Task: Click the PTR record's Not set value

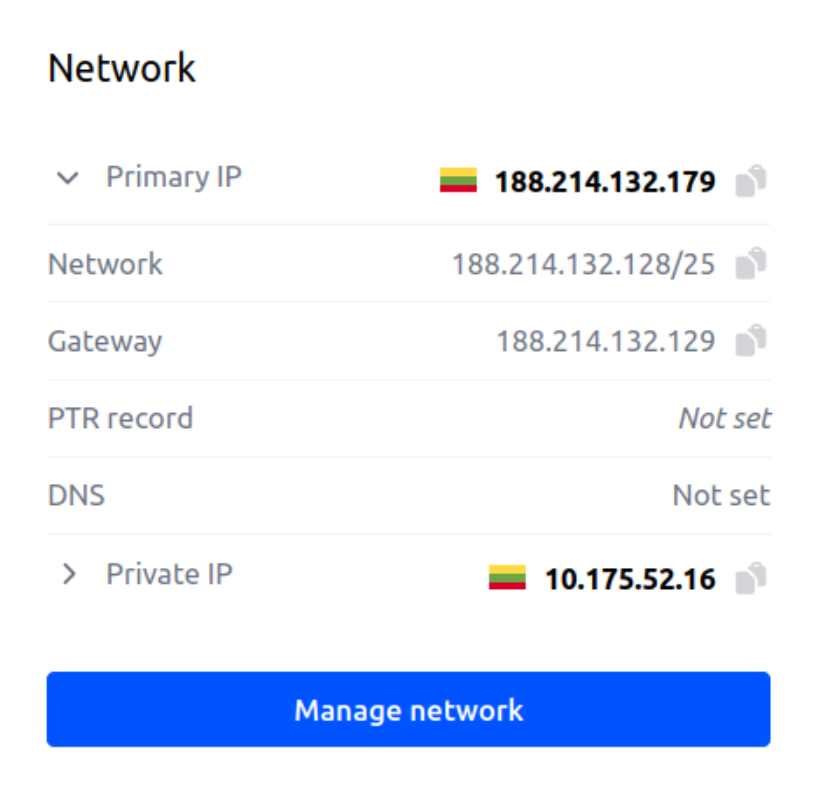Action: [x=724, y=418]
